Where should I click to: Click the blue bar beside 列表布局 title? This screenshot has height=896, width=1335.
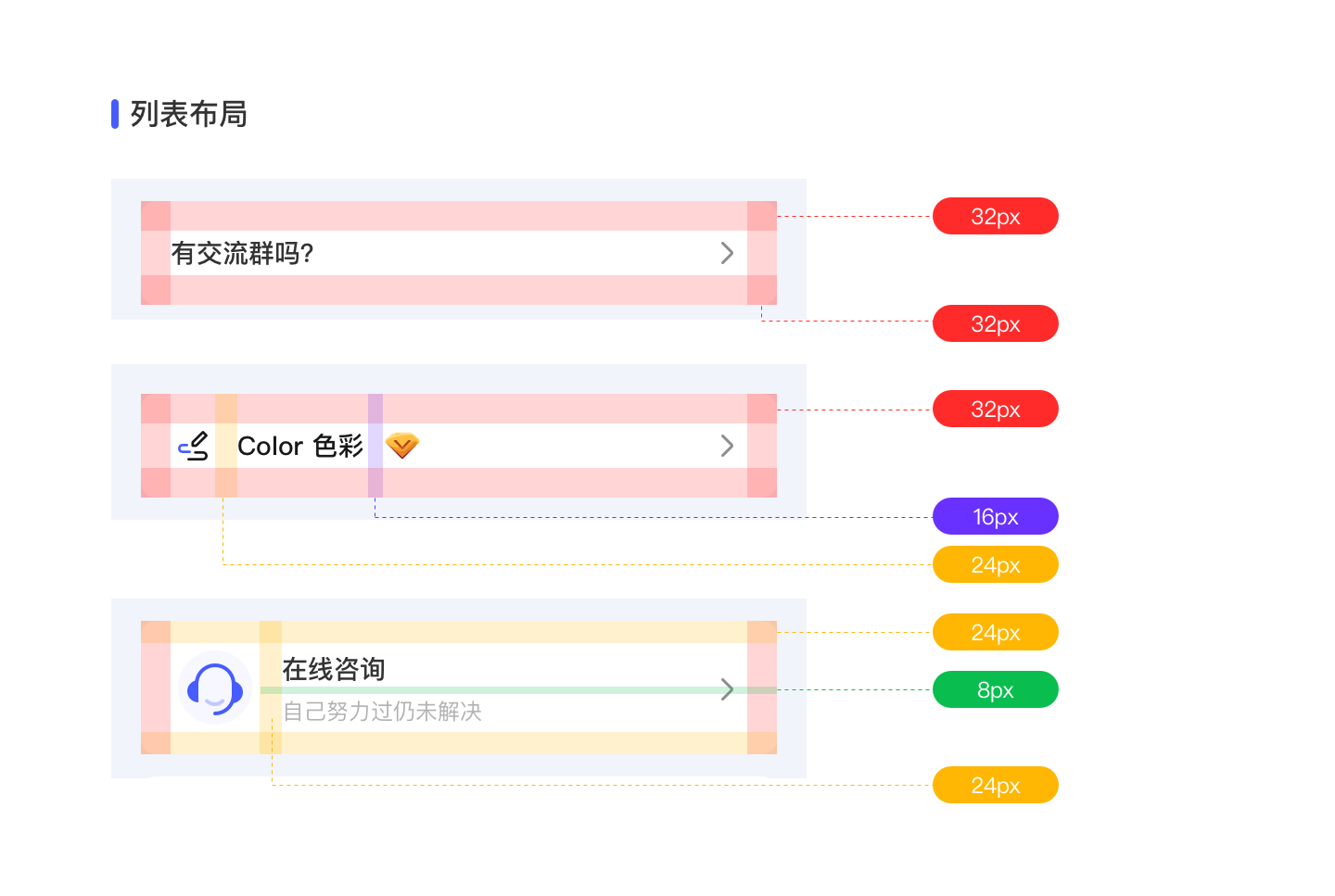click(115, 114)
